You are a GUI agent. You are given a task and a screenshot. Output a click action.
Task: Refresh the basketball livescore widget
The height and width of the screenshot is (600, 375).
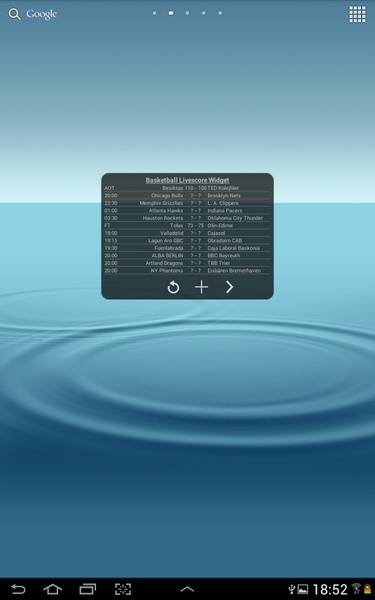pos(173,287)
